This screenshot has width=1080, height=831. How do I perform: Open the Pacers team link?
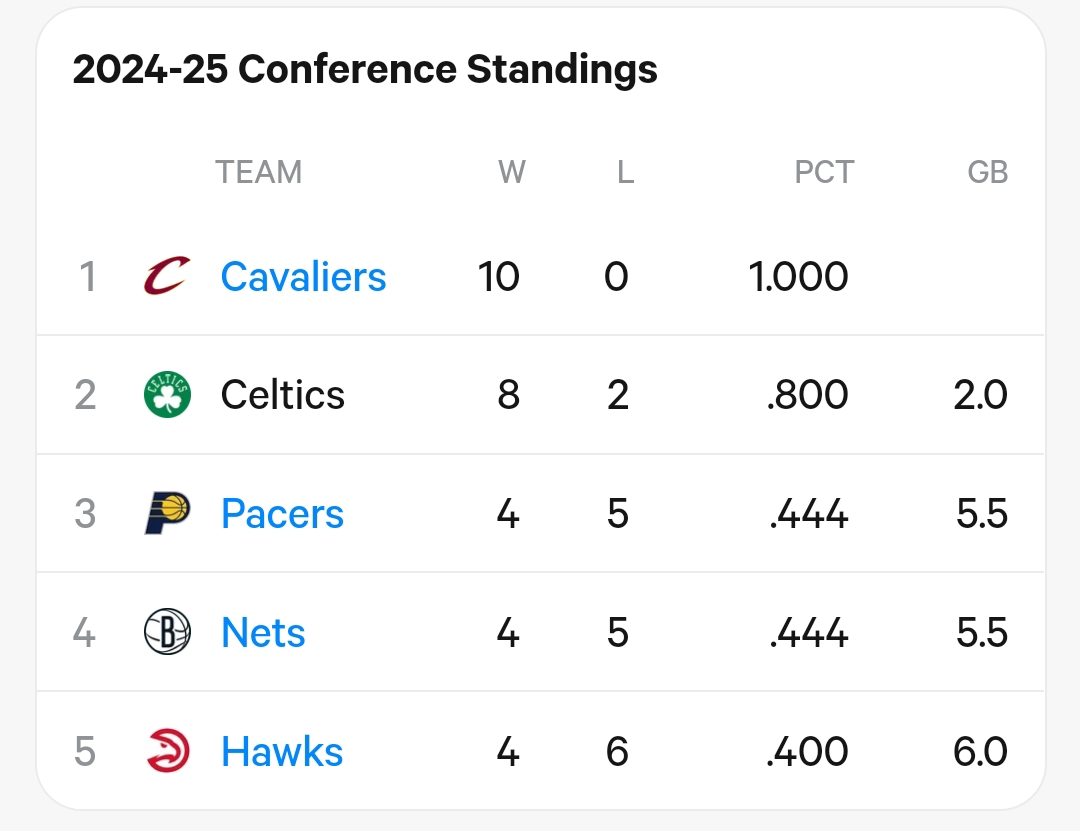[282, 514]
